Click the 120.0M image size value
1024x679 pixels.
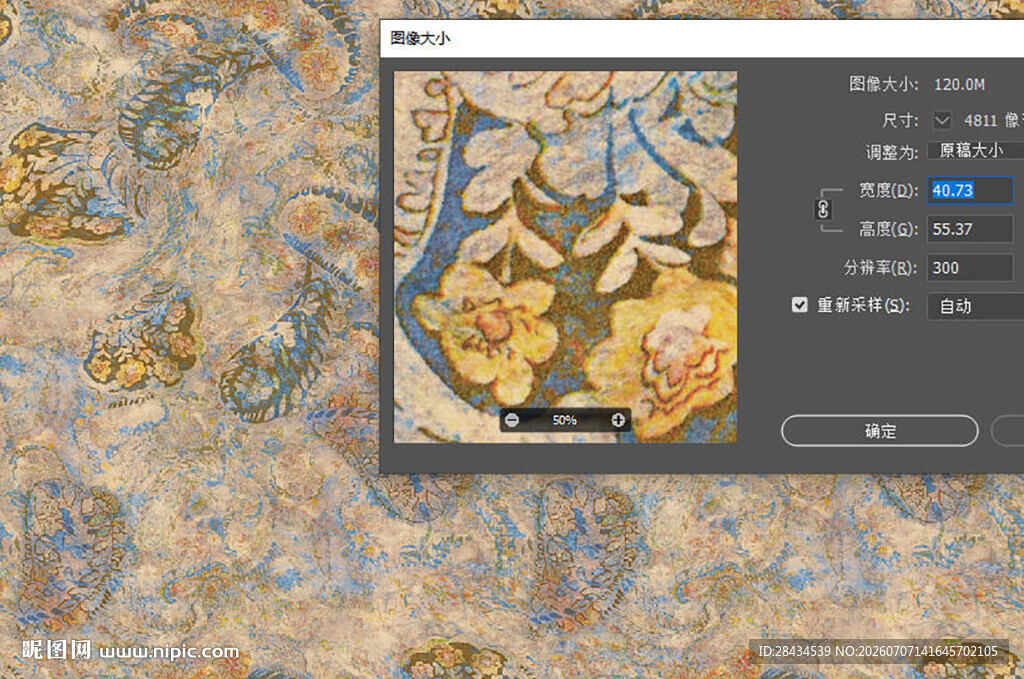959,84
